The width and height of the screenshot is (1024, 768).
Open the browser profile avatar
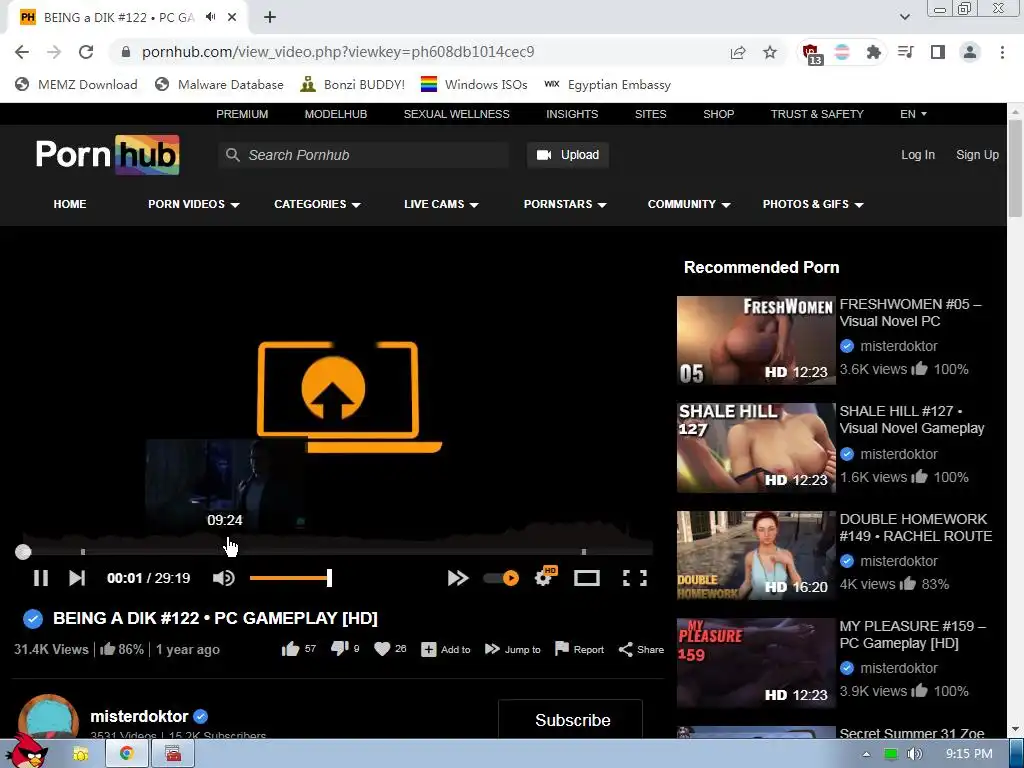pos(970,52)
